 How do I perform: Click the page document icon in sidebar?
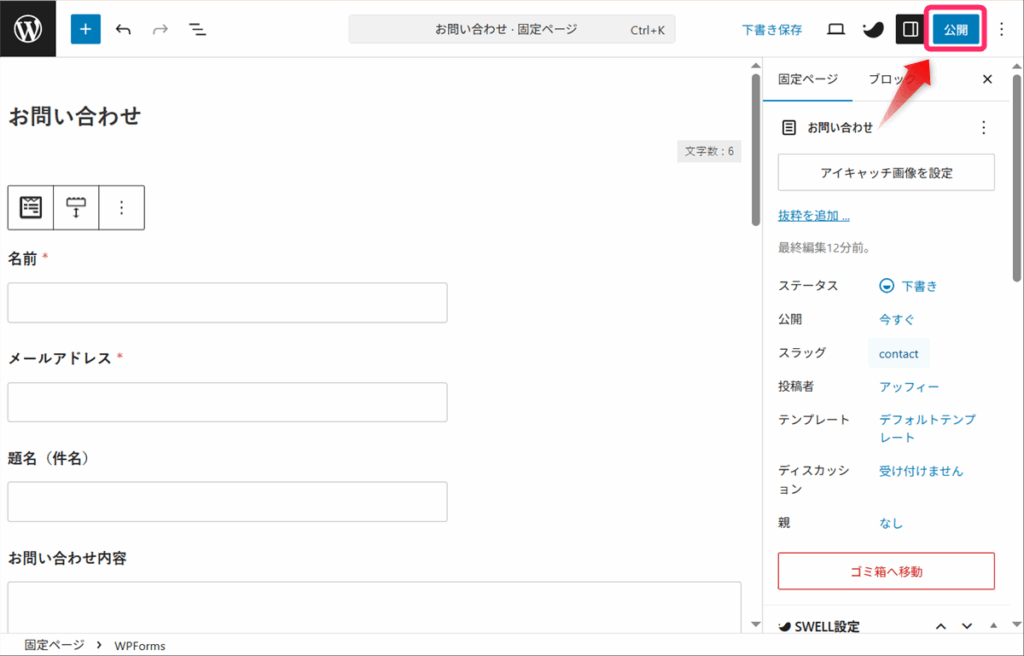[x=789, y=127]
